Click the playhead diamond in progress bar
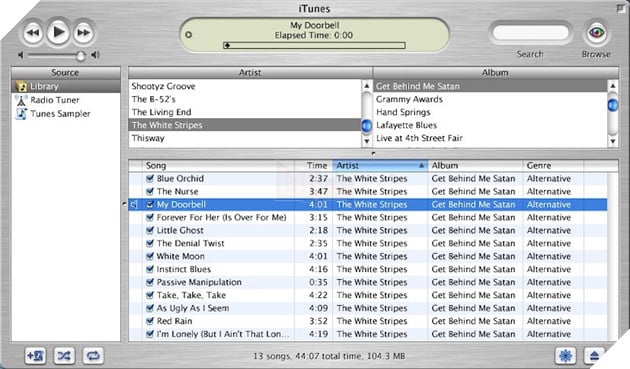 [x=227, y=45]
